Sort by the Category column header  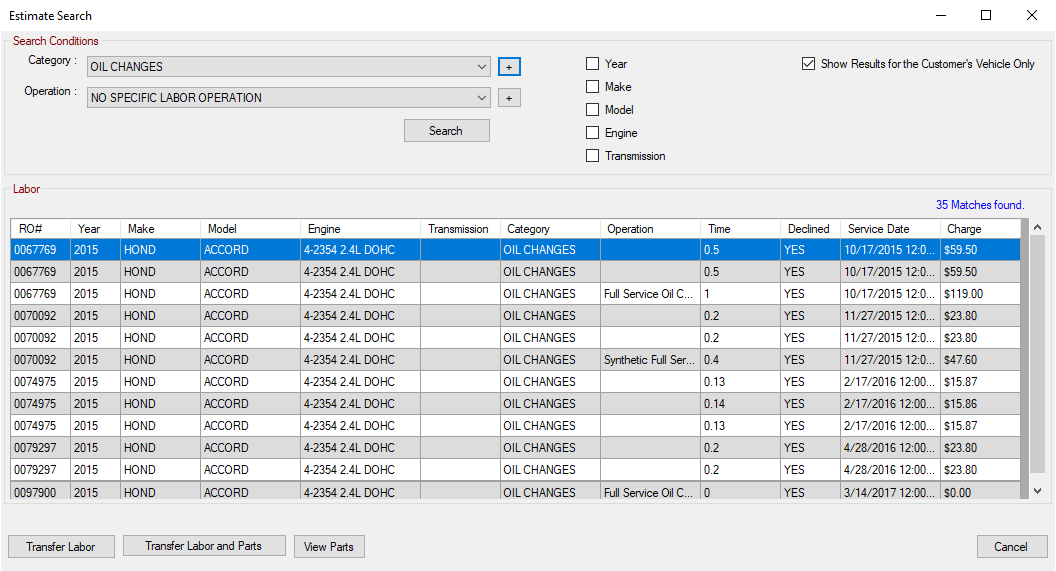pyautogui.click(x=550, y=229)
